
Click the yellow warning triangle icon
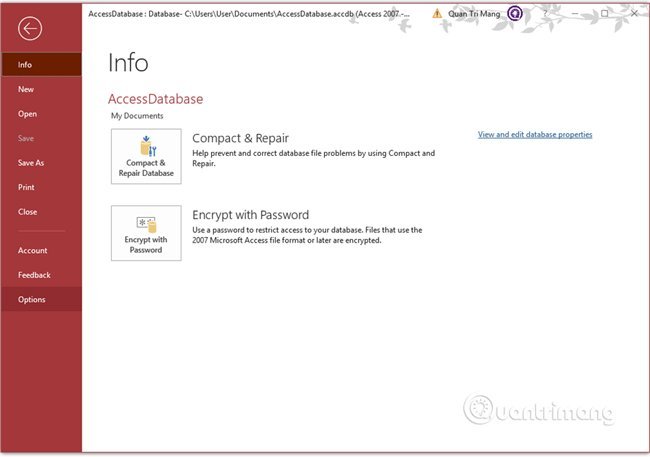(437, 14)
